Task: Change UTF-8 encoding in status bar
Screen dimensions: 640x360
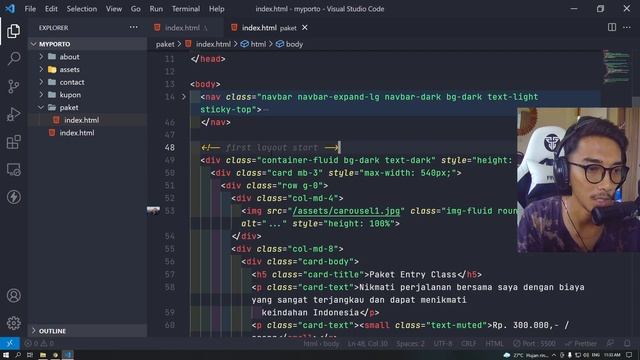Action: coord(443,344)
